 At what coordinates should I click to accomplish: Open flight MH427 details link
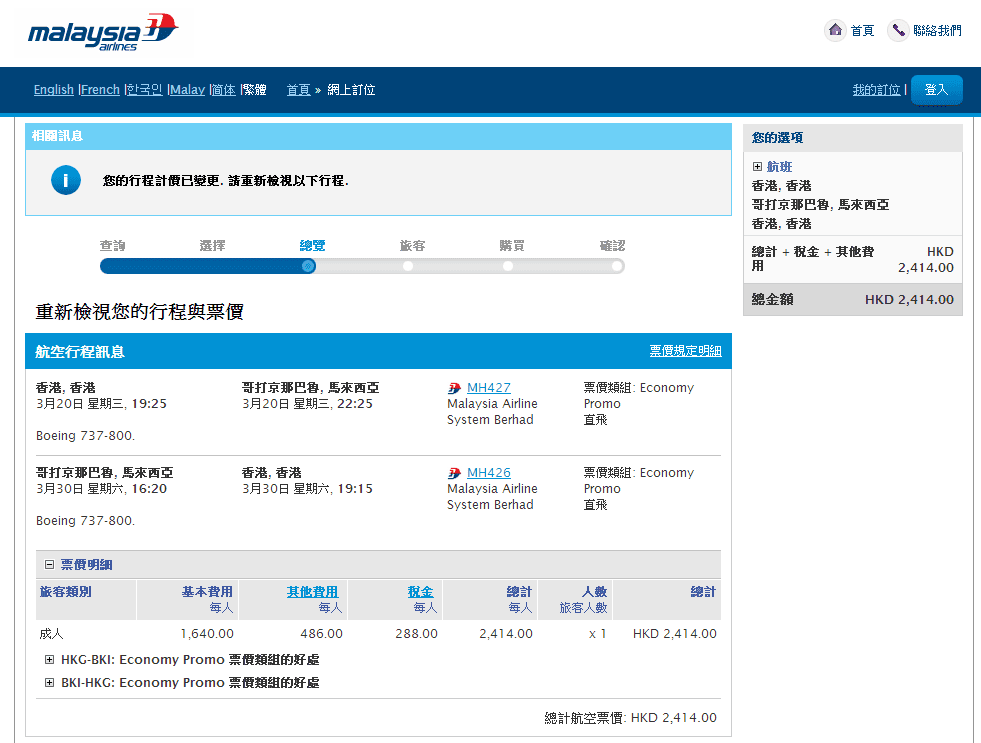coord(489,388)
